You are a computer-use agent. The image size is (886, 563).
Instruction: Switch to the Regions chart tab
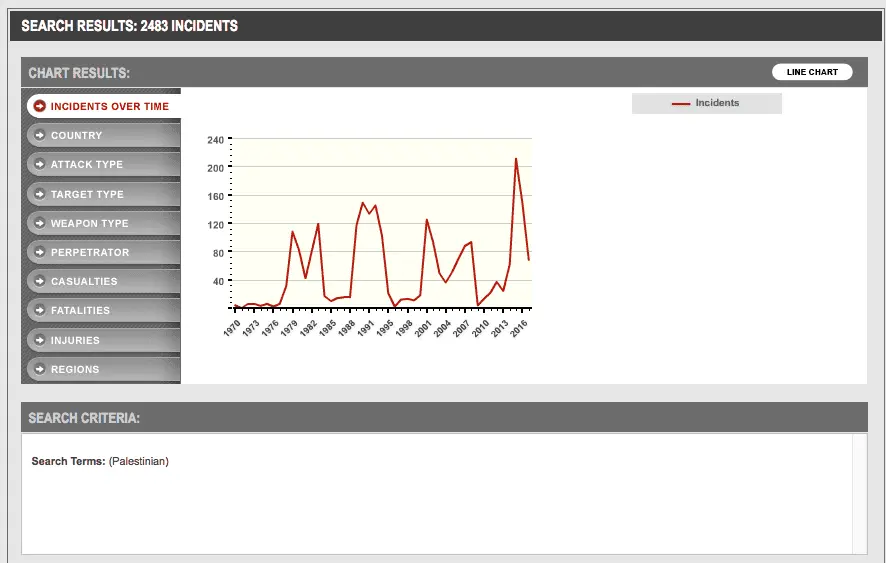pos(75,369)
